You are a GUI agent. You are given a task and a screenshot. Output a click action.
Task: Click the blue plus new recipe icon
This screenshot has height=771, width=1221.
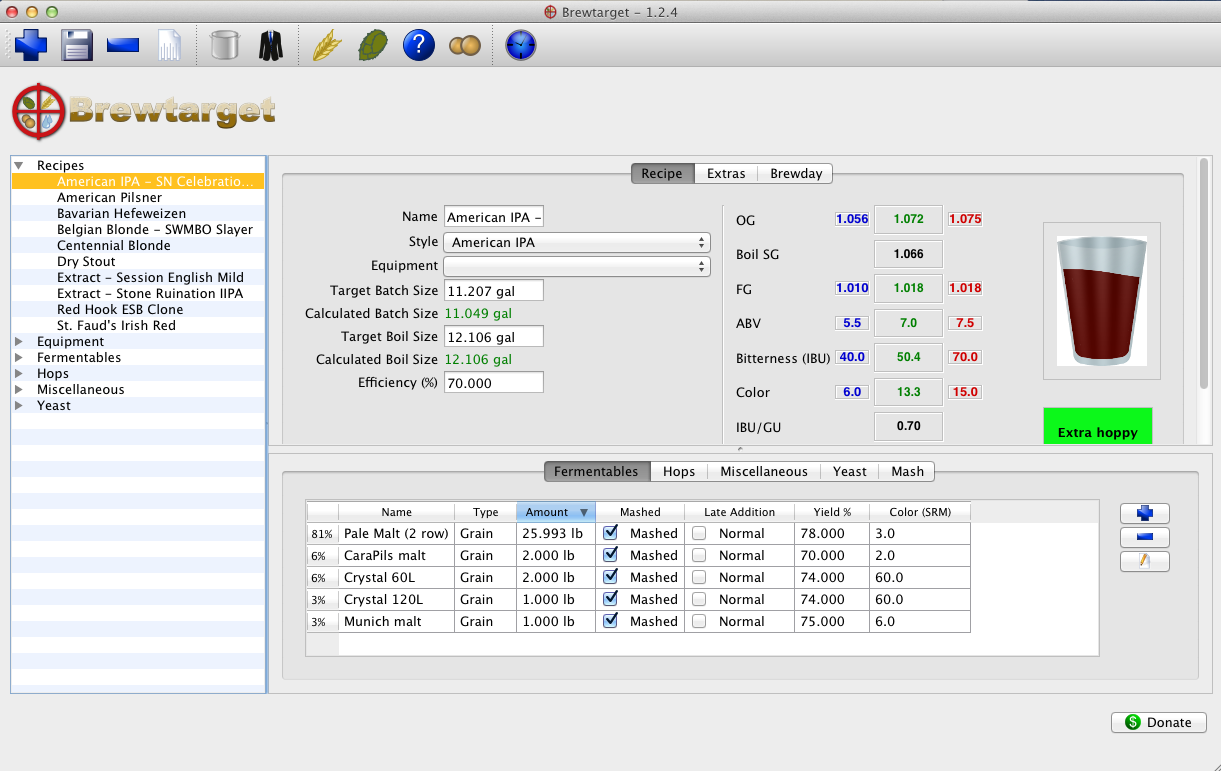tap(31, 45)
